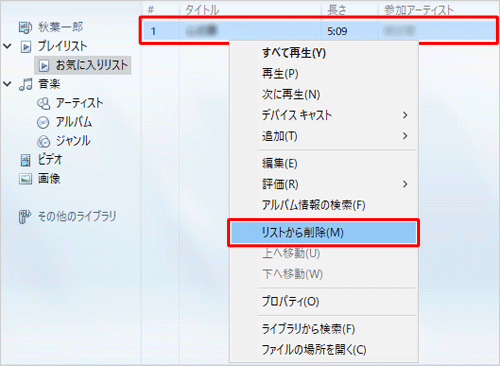
Task: Click the 秋葉一郎 library icon
Action: tap(25, 27)
